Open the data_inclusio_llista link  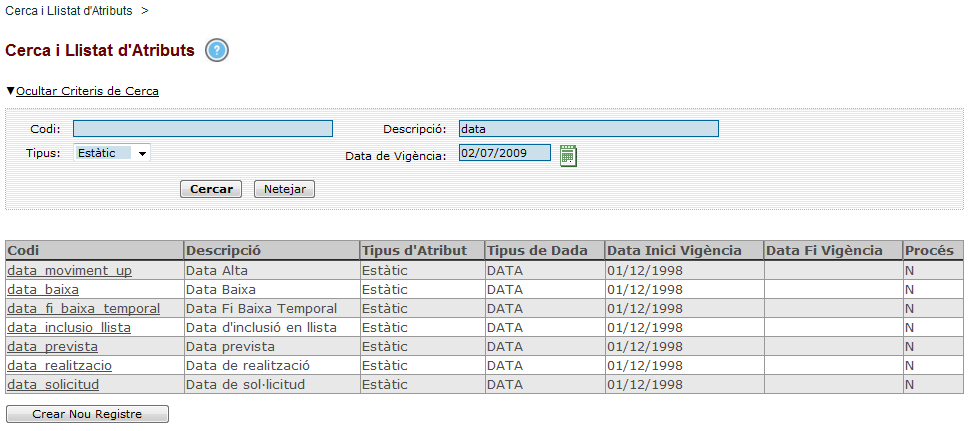pos(69,328)
